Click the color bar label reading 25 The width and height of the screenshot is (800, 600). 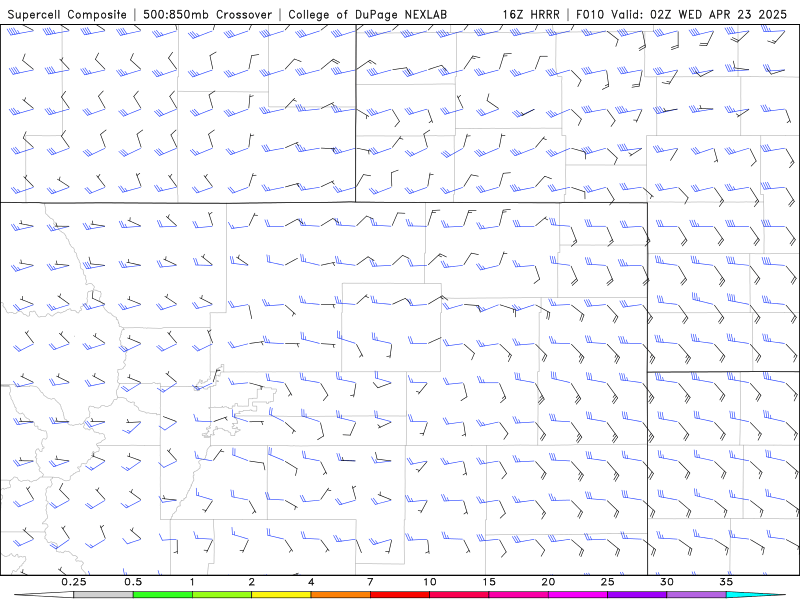(x=607, y=582)
